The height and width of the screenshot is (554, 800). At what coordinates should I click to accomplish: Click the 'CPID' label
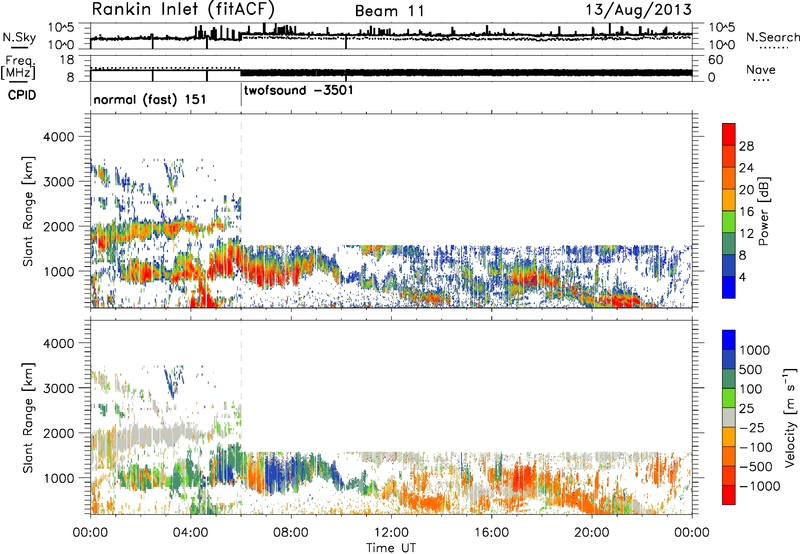click(x=22, y=95)
